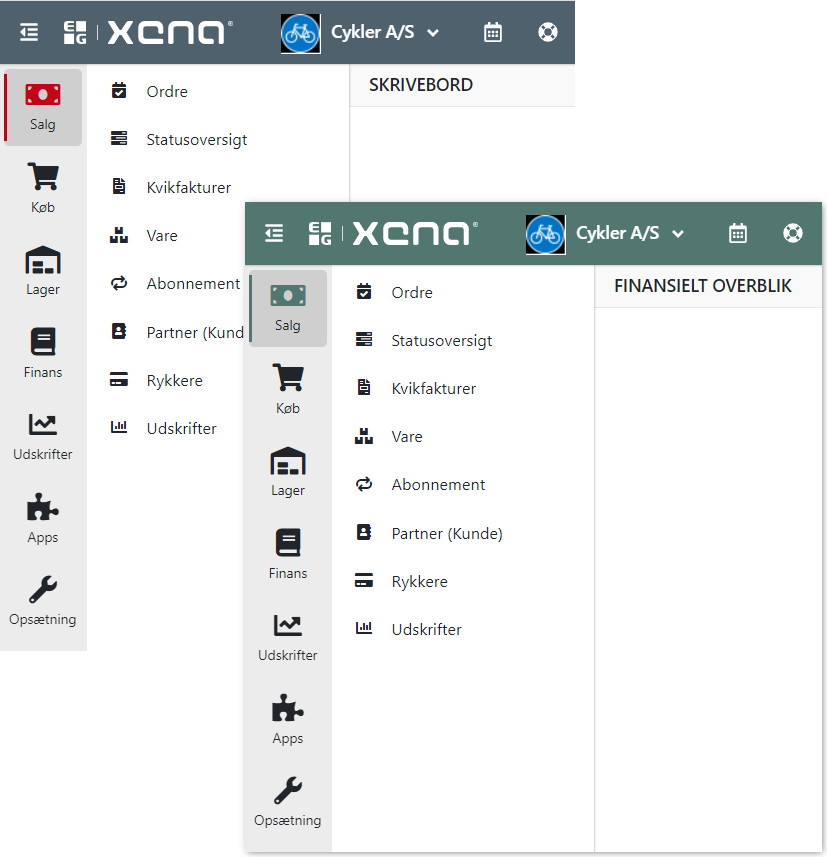Open Partner (Kunde) in the front window menu
827x857 pixels.
coord(446,533)
